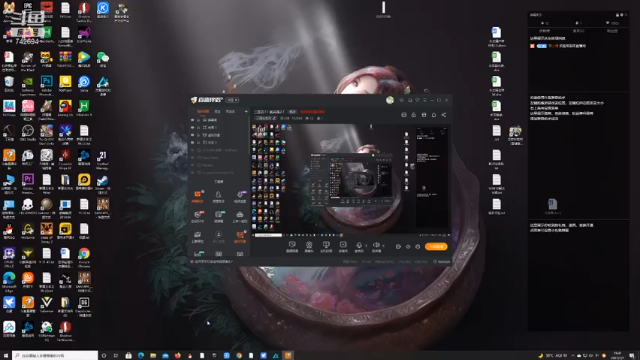Expand the dropdown arrow next to microphone

366,245
